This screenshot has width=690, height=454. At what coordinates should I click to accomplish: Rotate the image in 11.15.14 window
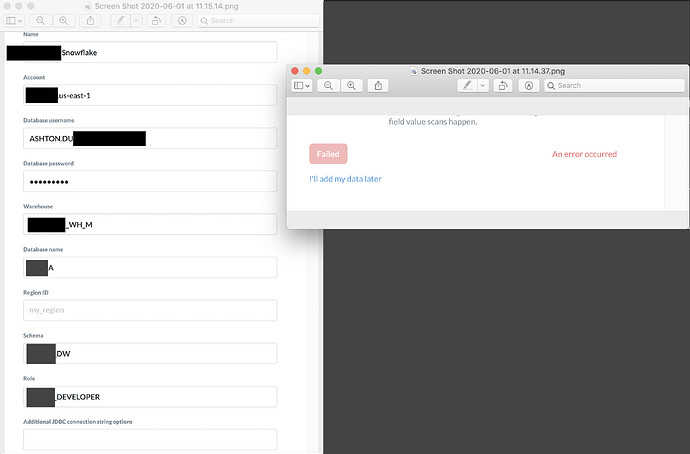click(x=156, y=21)
